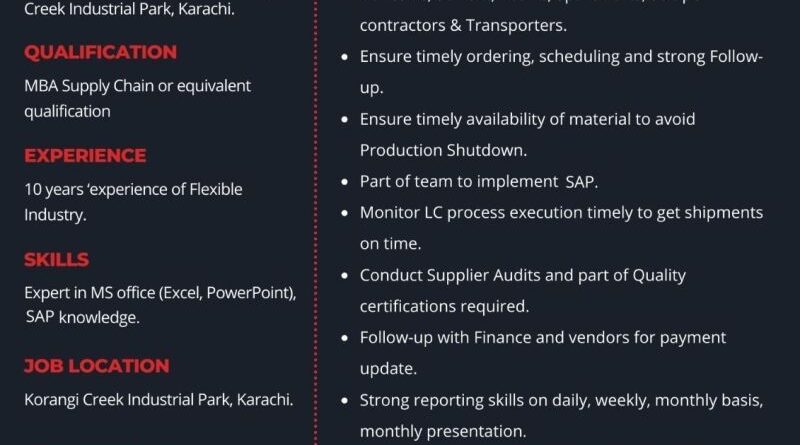Select the timely ordering and scheduling bullet text
Viewport: 800px width, 445px height.
[560, 57]
